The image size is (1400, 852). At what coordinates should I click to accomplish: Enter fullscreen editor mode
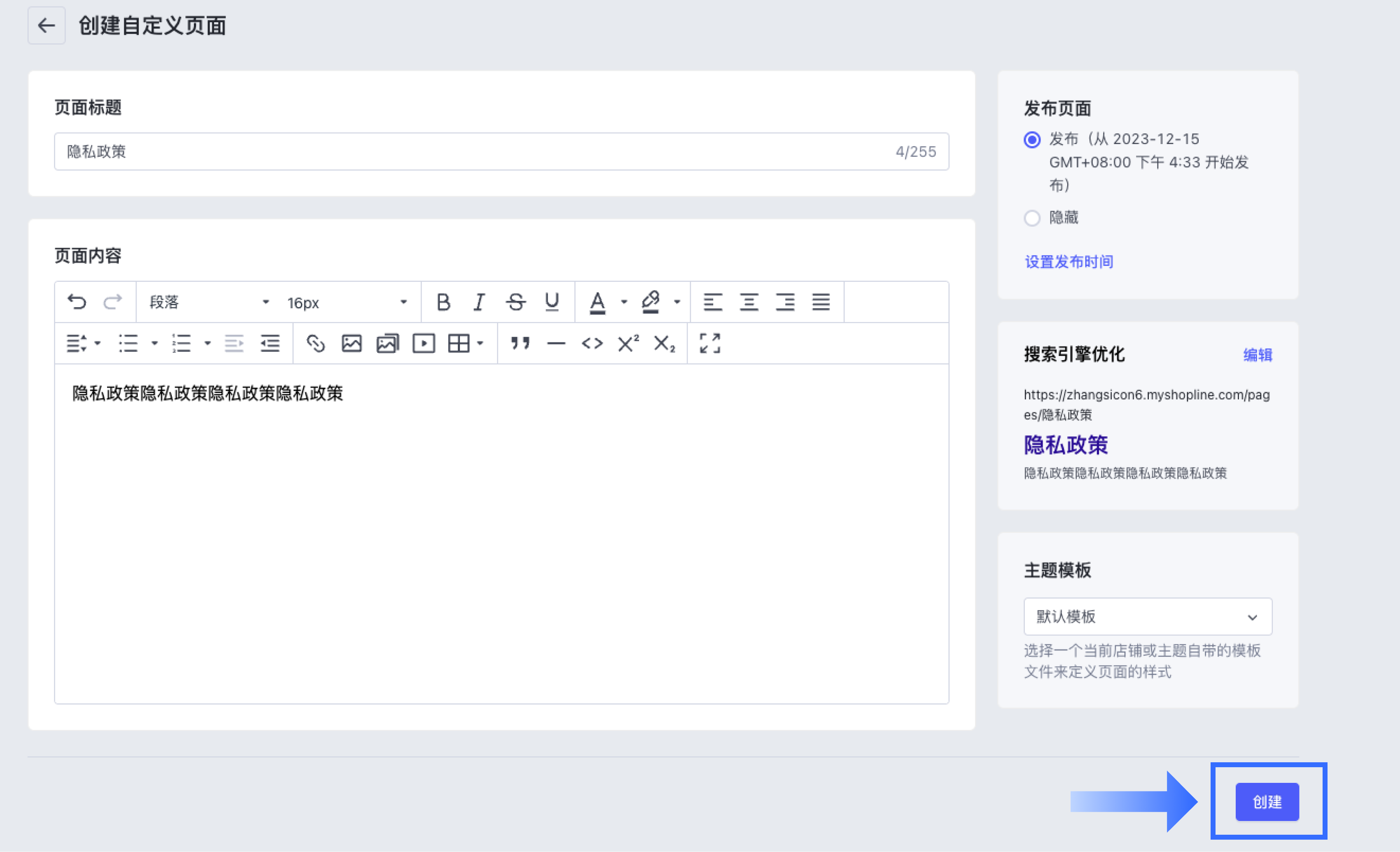point(709,343)
